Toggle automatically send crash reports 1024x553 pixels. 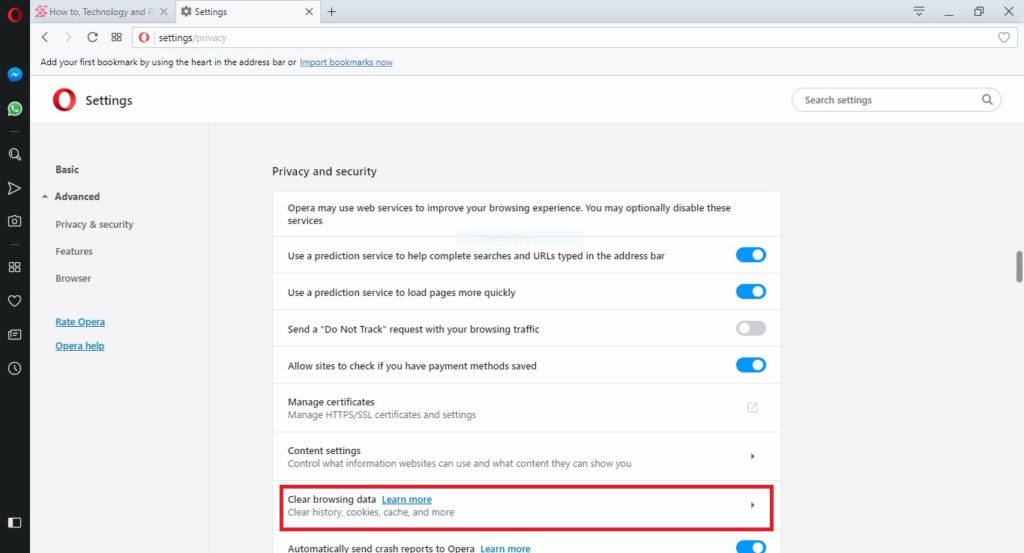[x=750, y=546]
